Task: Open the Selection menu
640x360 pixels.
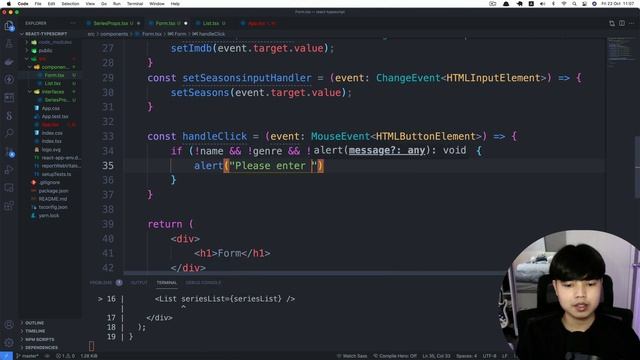Action: pyautogui.click(x=70, y=4)
